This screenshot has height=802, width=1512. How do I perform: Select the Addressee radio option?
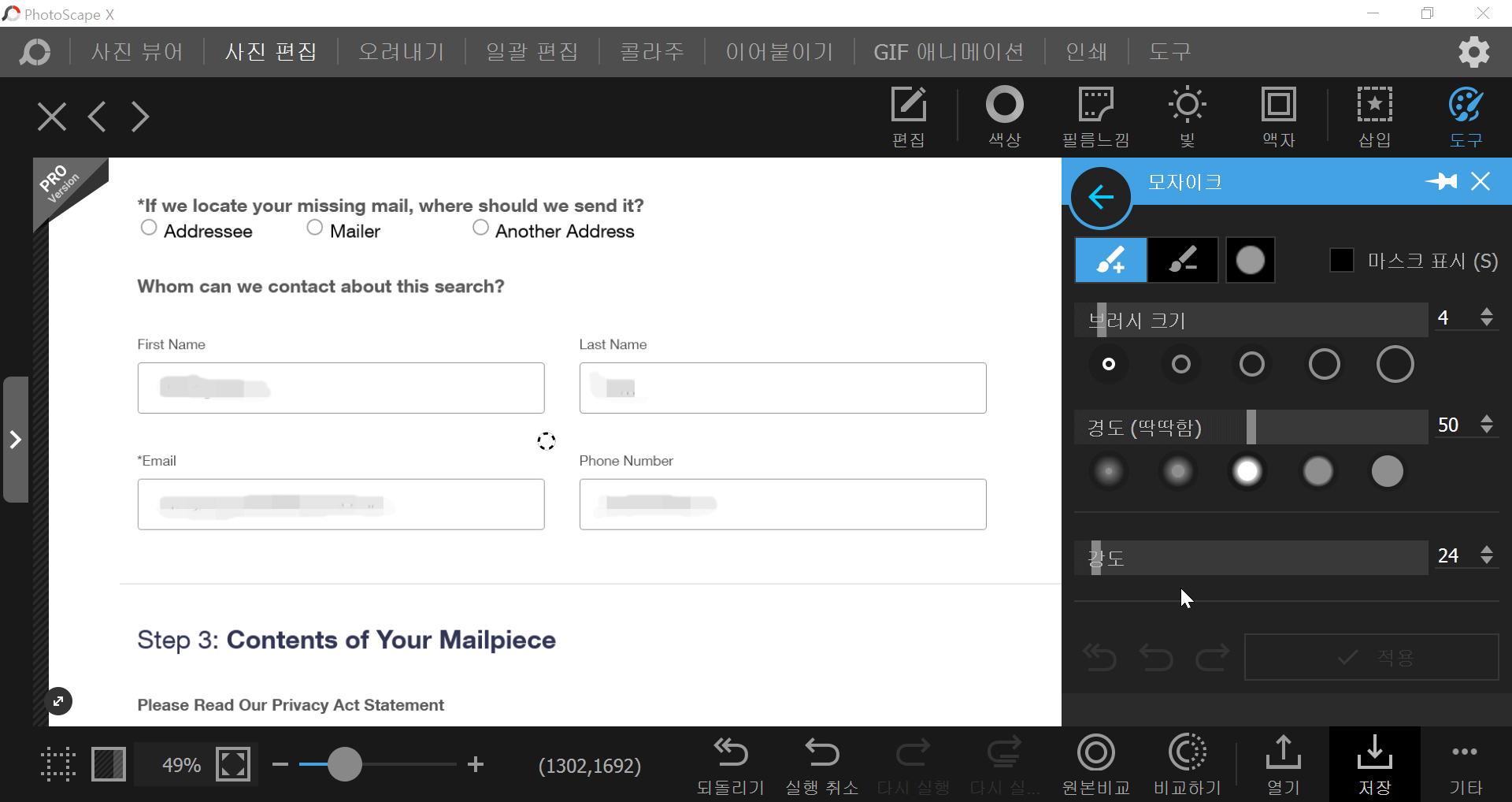tap(149, 228)
